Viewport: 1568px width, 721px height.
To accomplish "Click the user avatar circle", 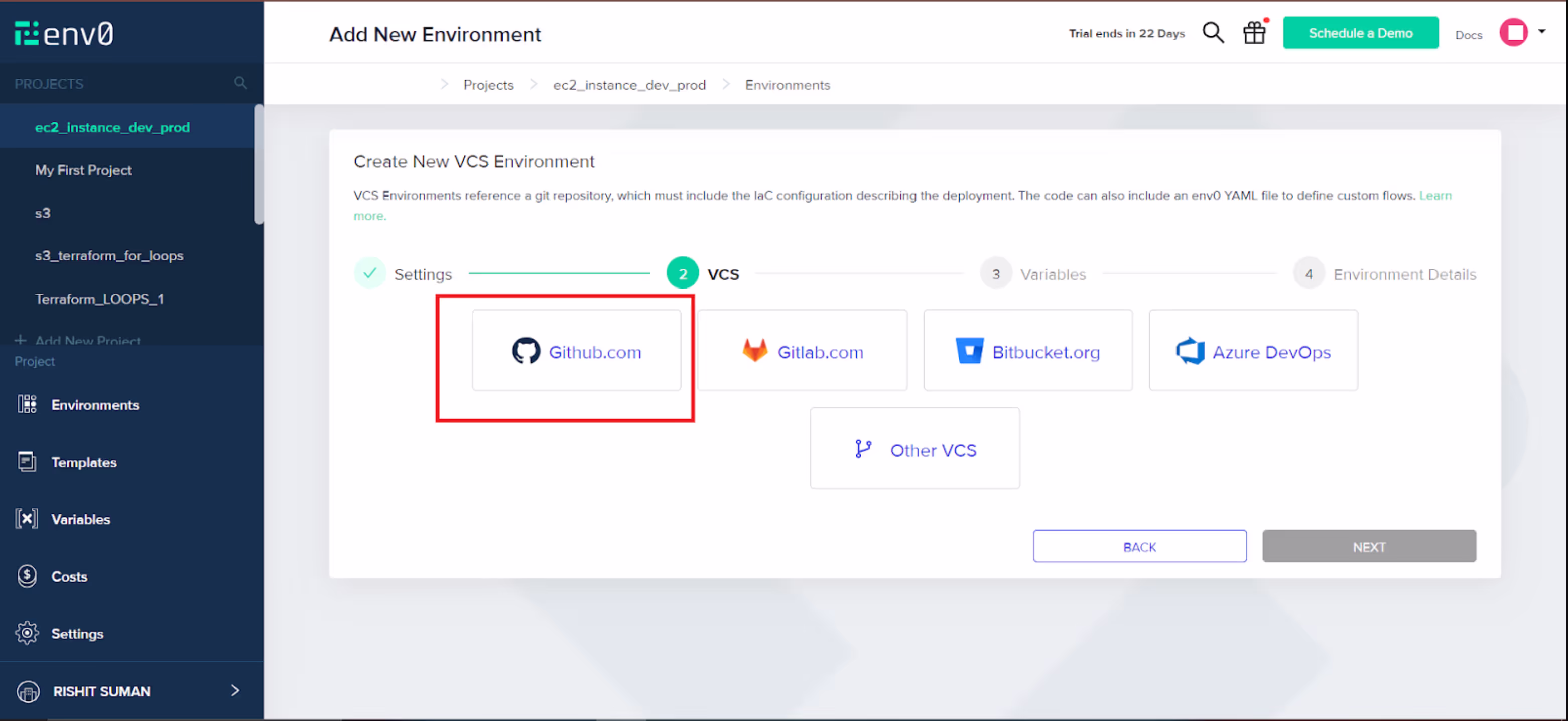I will click(x=1513, y=32).
